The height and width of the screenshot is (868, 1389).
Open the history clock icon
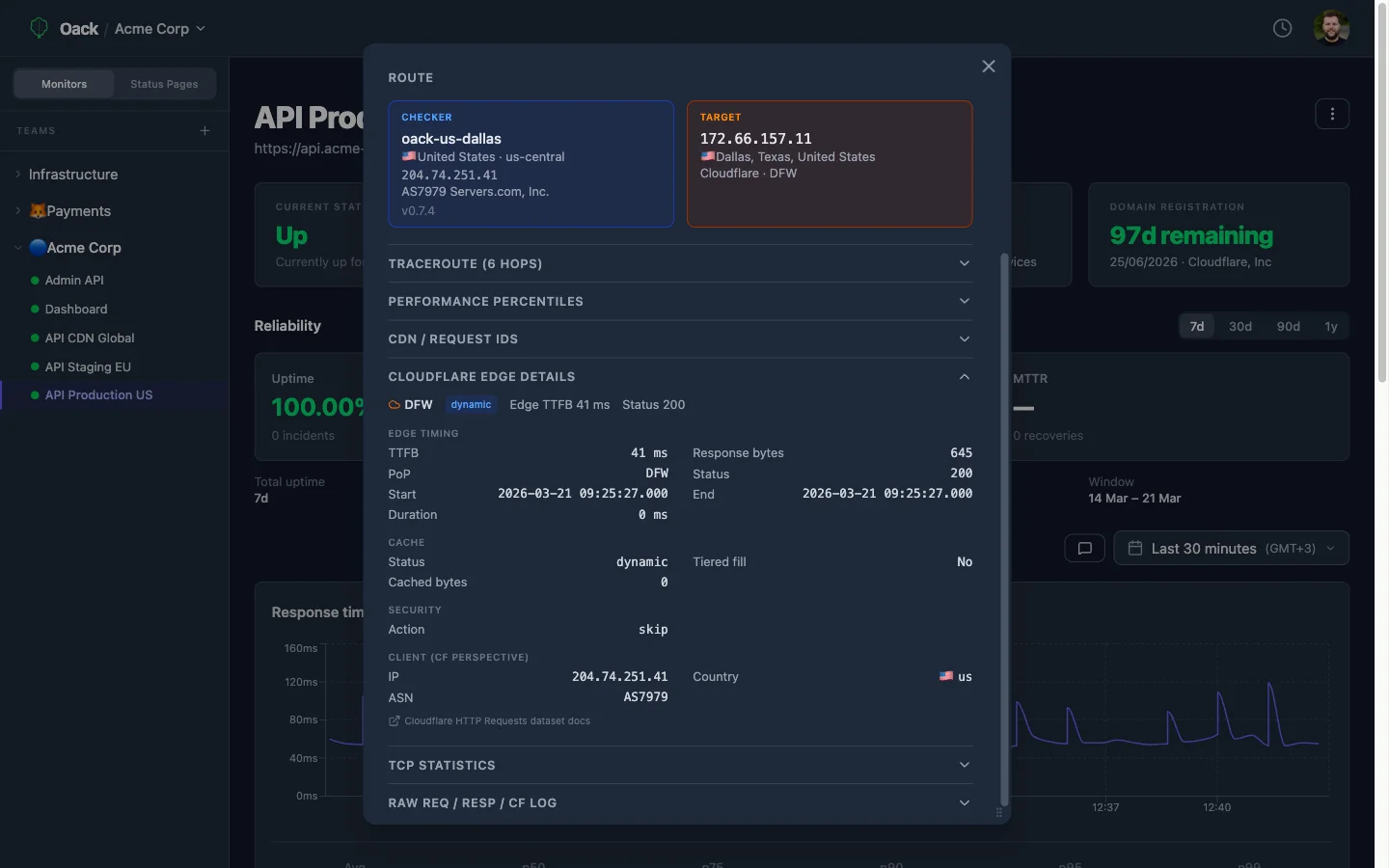1282,28
